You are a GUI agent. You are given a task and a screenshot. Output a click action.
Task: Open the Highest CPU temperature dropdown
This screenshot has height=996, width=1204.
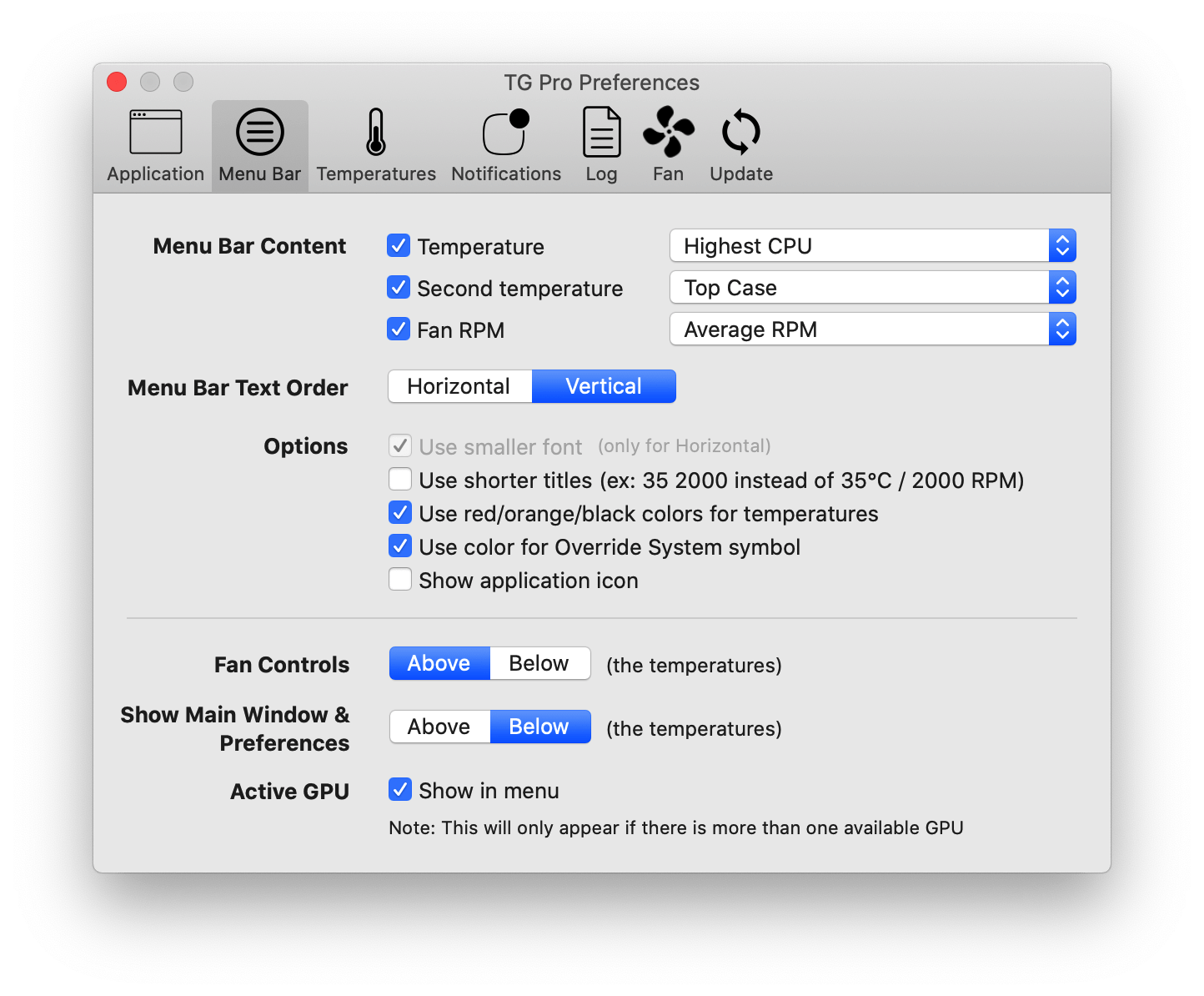(x=873, y=246)
